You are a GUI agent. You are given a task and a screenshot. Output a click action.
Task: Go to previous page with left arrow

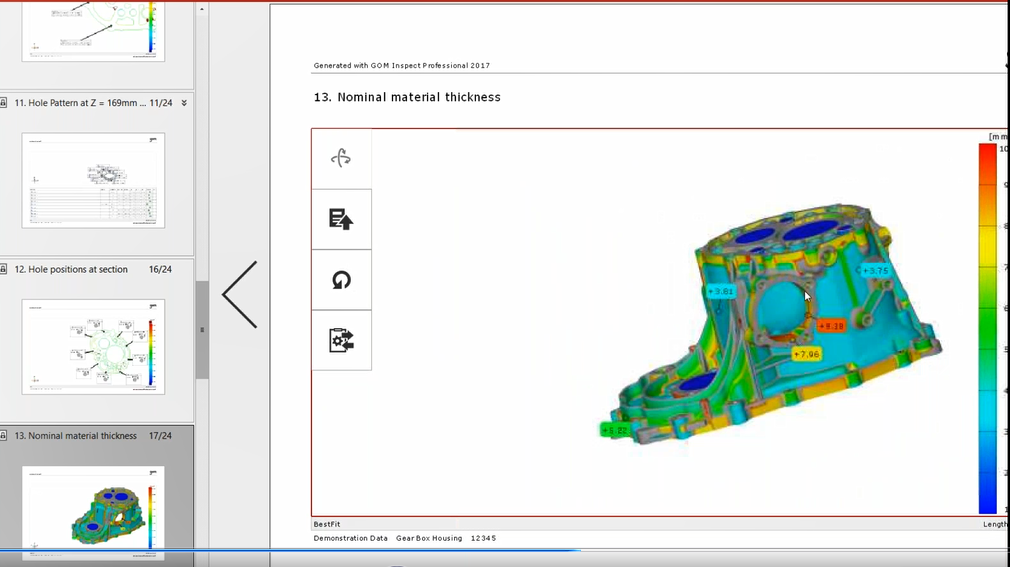[240, 295]
